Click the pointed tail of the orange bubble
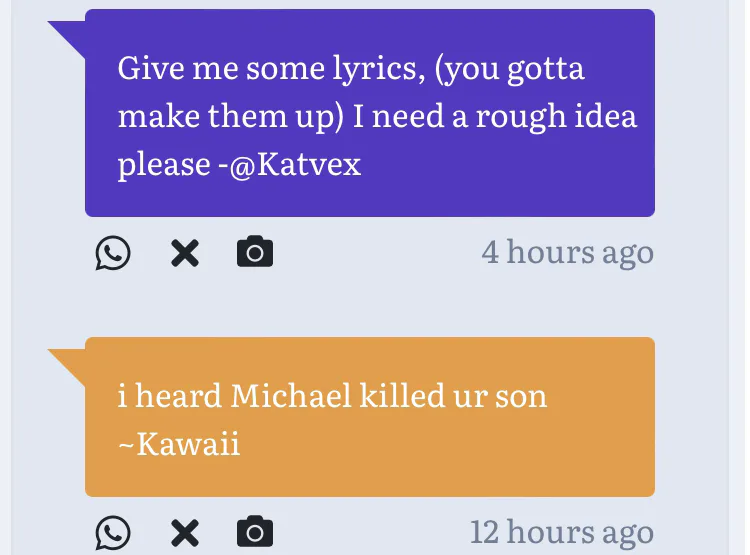This screenshot has height=555, width=750. 68,360
